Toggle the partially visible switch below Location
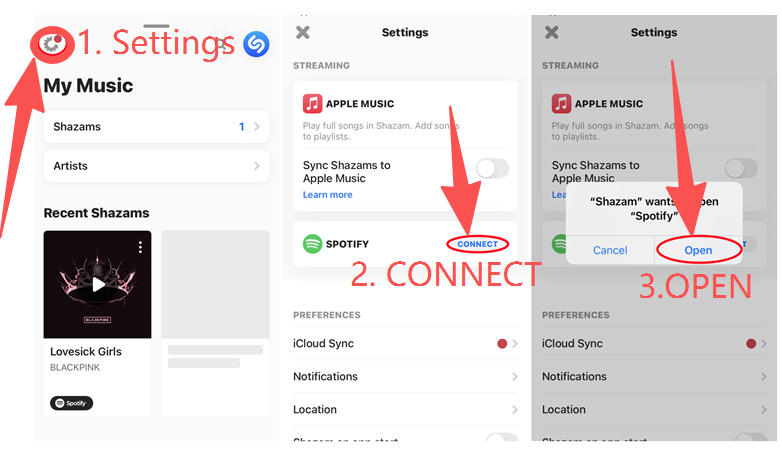The height and width of the screenshot is (466, 782). (x=502, y=438)
